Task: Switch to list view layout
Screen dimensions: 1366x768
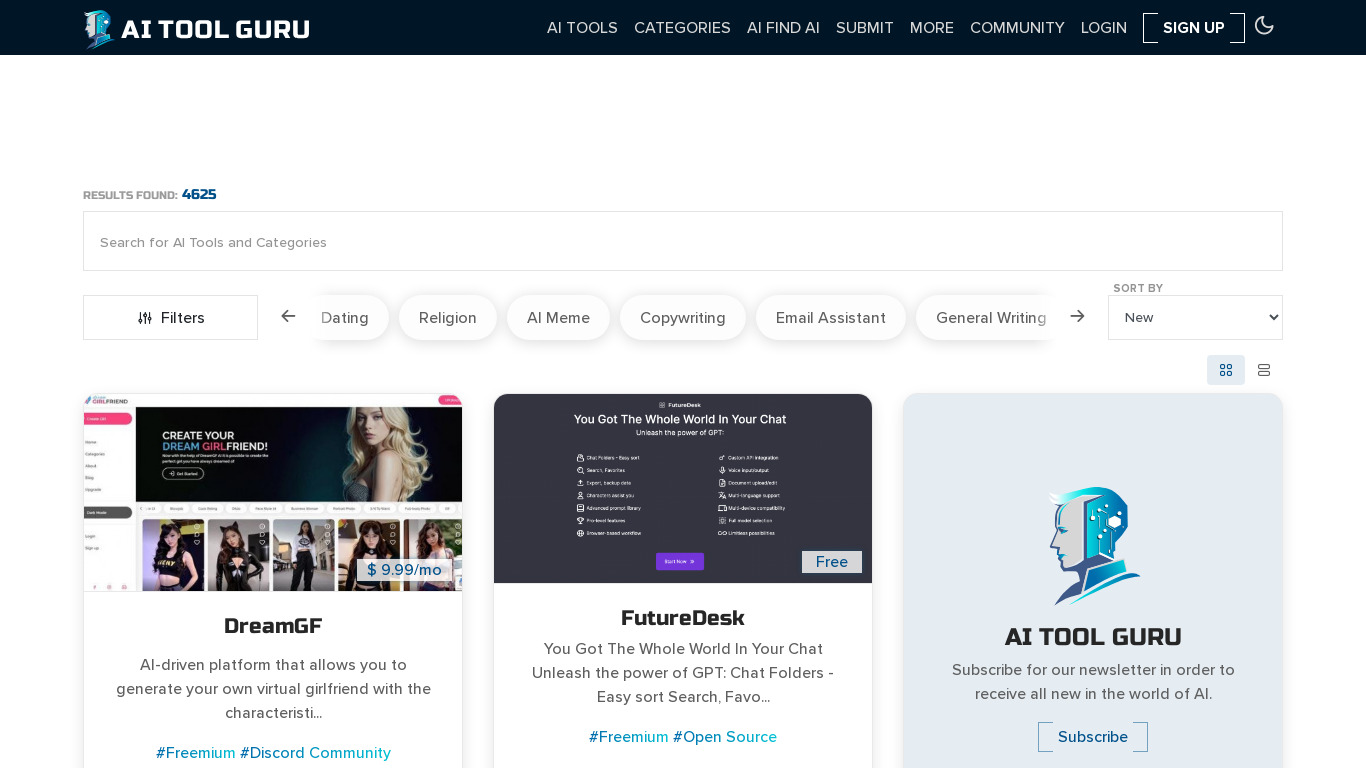Action: pos(1264,370)
